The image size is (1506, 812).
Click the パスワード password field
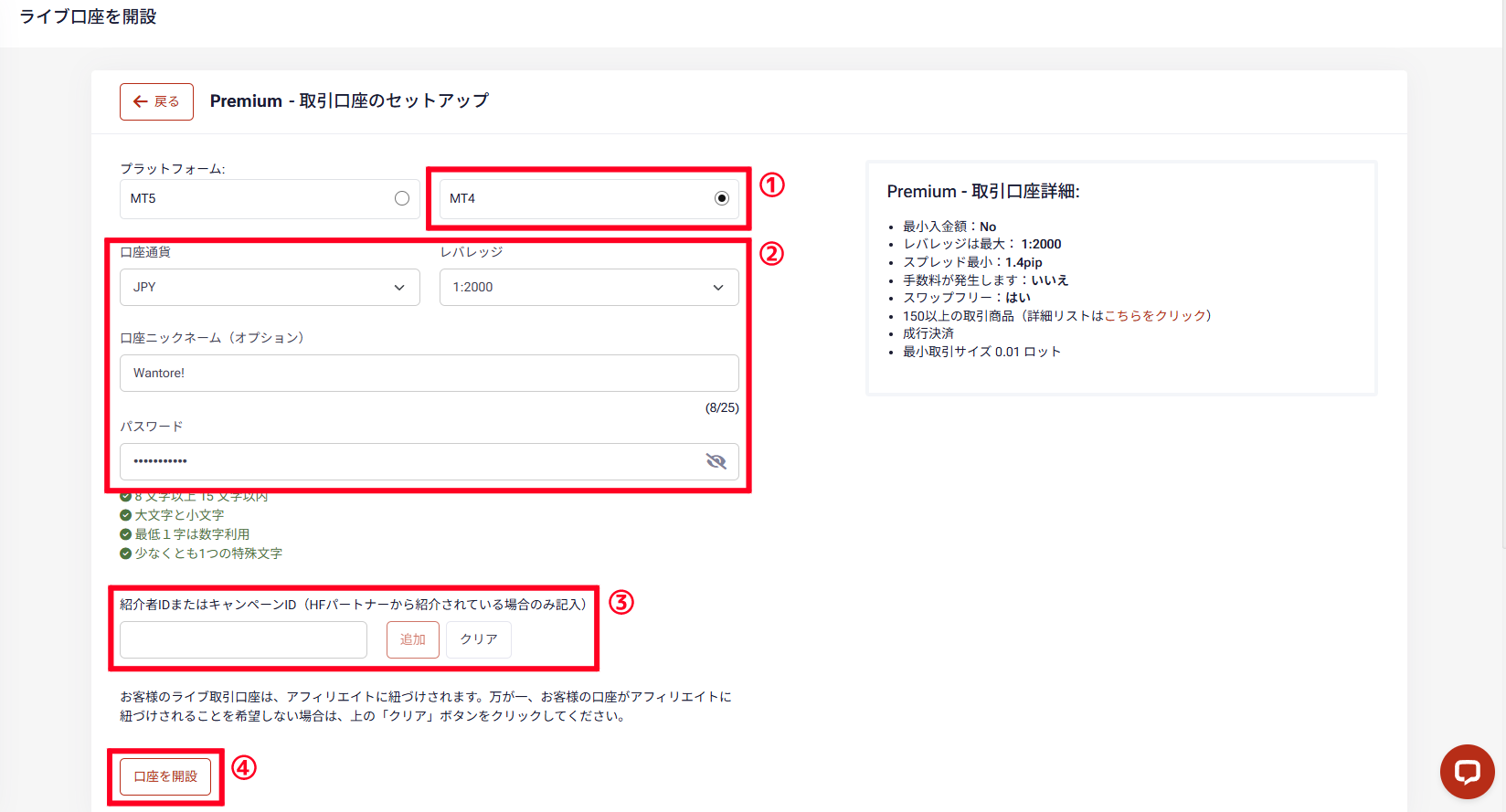coord(430,461)
